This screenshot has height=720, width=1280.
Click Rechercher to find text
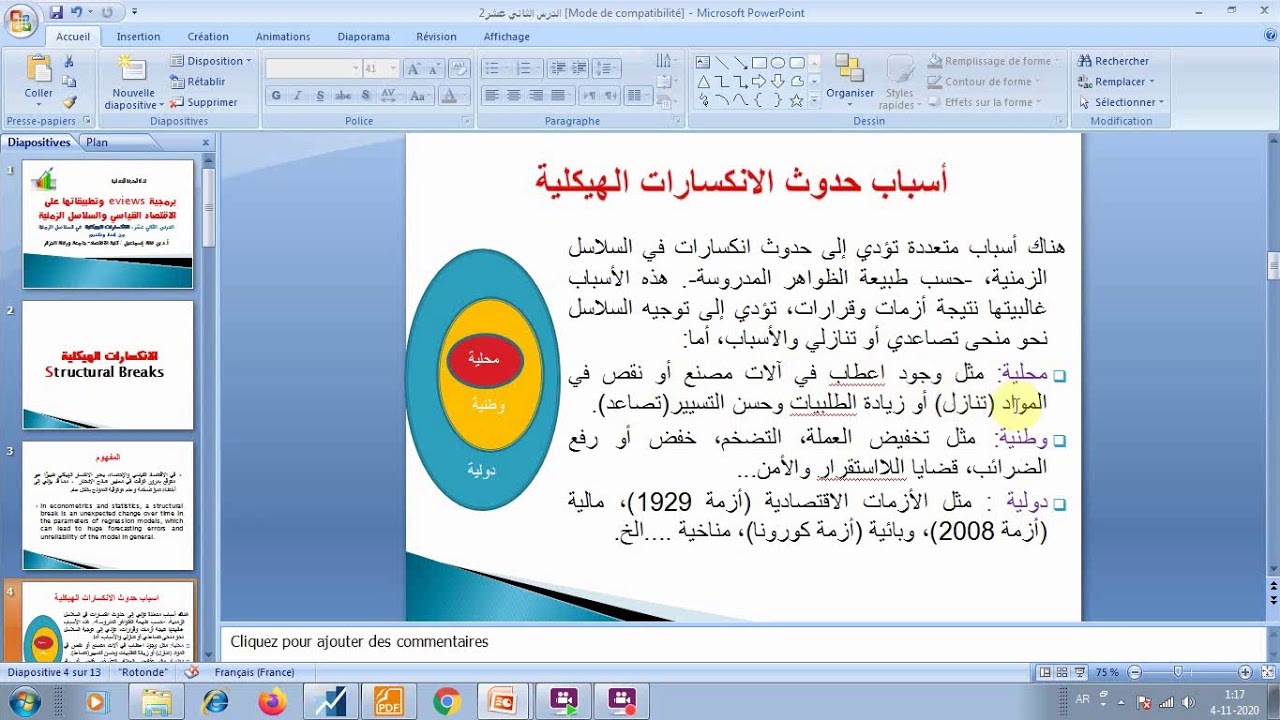point(1113,61)
